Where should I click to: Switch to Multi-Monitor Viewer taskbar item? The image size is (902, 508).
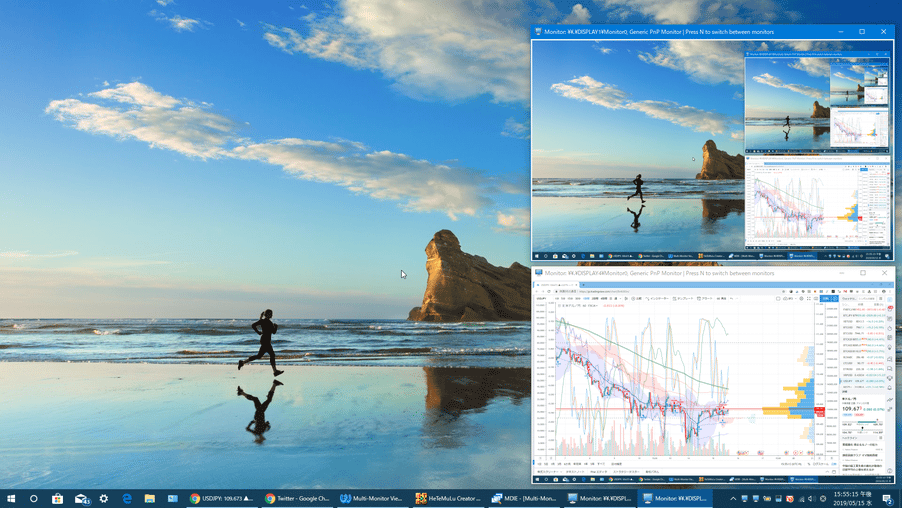[372, 498]
